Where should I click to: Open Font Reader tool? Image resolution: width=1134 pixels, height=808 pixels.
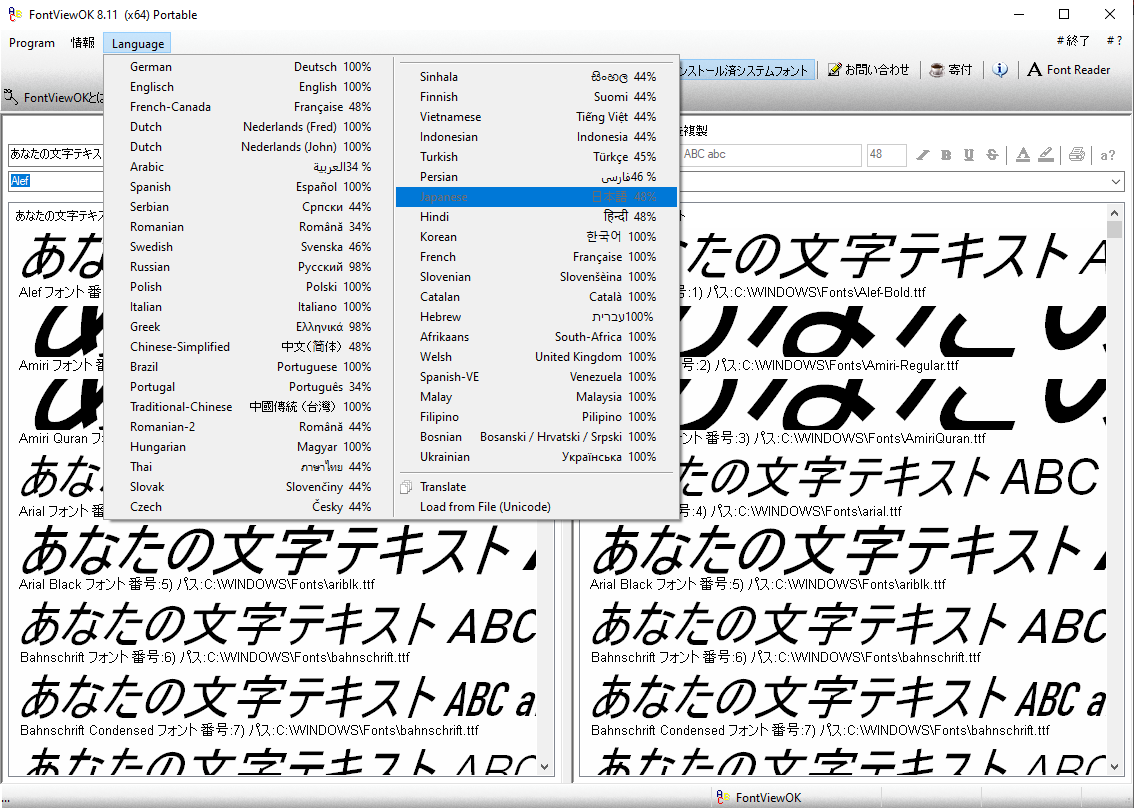[x=1068, y=69]
